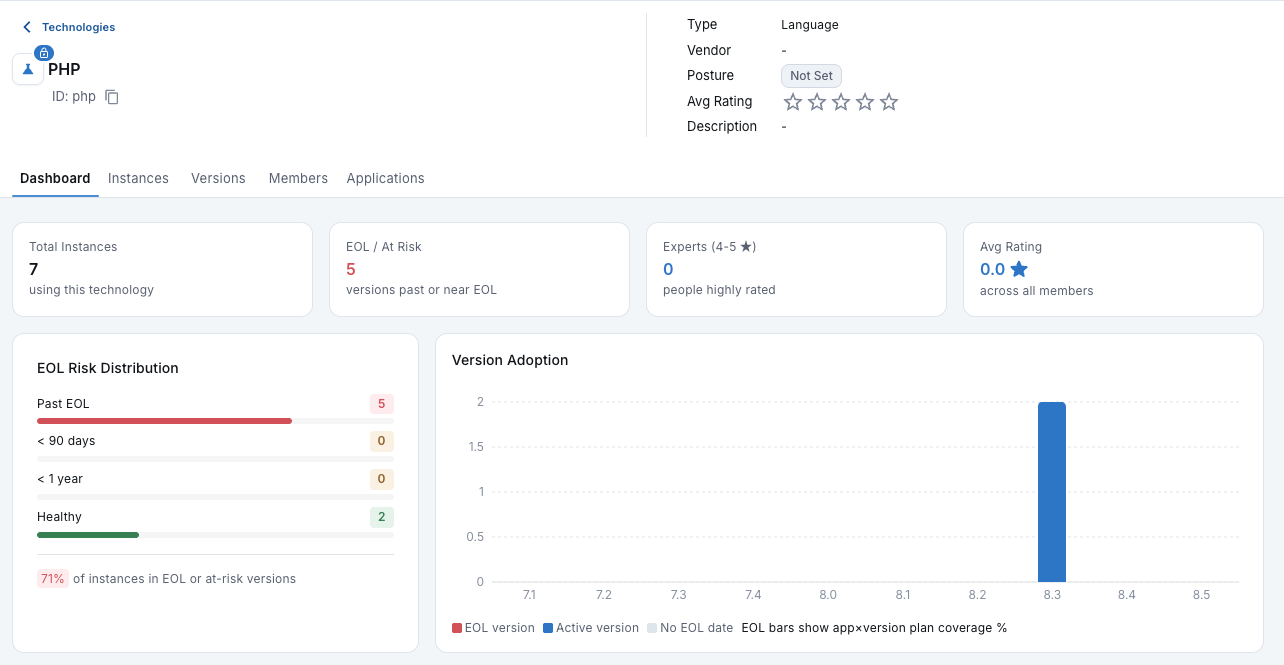Click the blue star in Avg Rating card

[x=1019, y=269]
